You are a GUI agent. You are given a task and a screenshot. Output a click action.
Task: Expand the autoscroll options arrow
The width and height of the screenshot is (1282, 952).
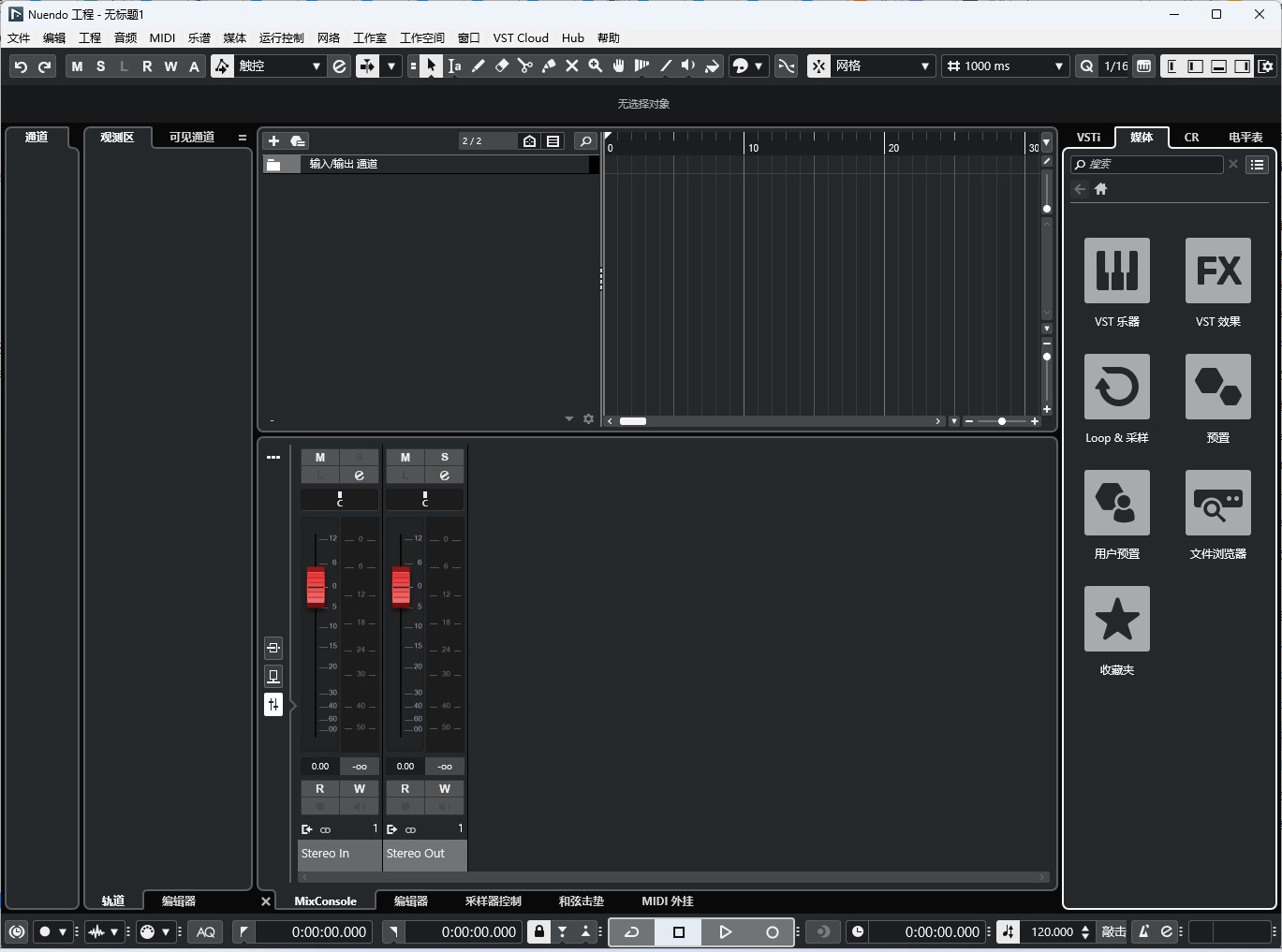point(391,66)
